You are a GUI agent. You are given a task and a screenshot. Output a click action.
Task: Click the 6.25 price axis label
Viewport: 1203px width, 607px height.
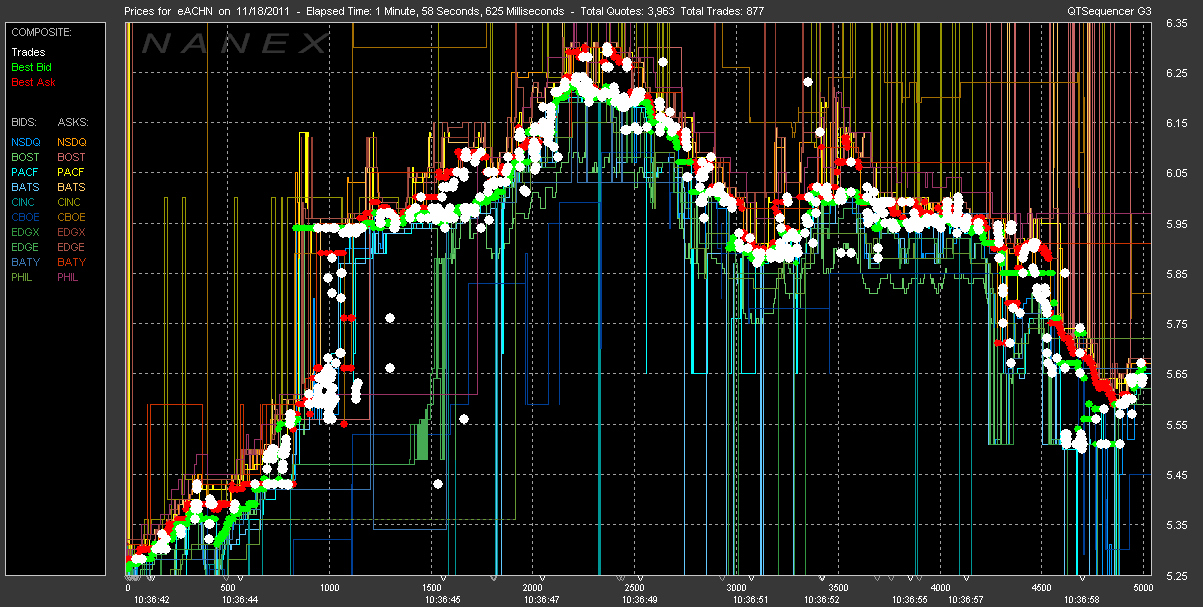point(1177,74)
